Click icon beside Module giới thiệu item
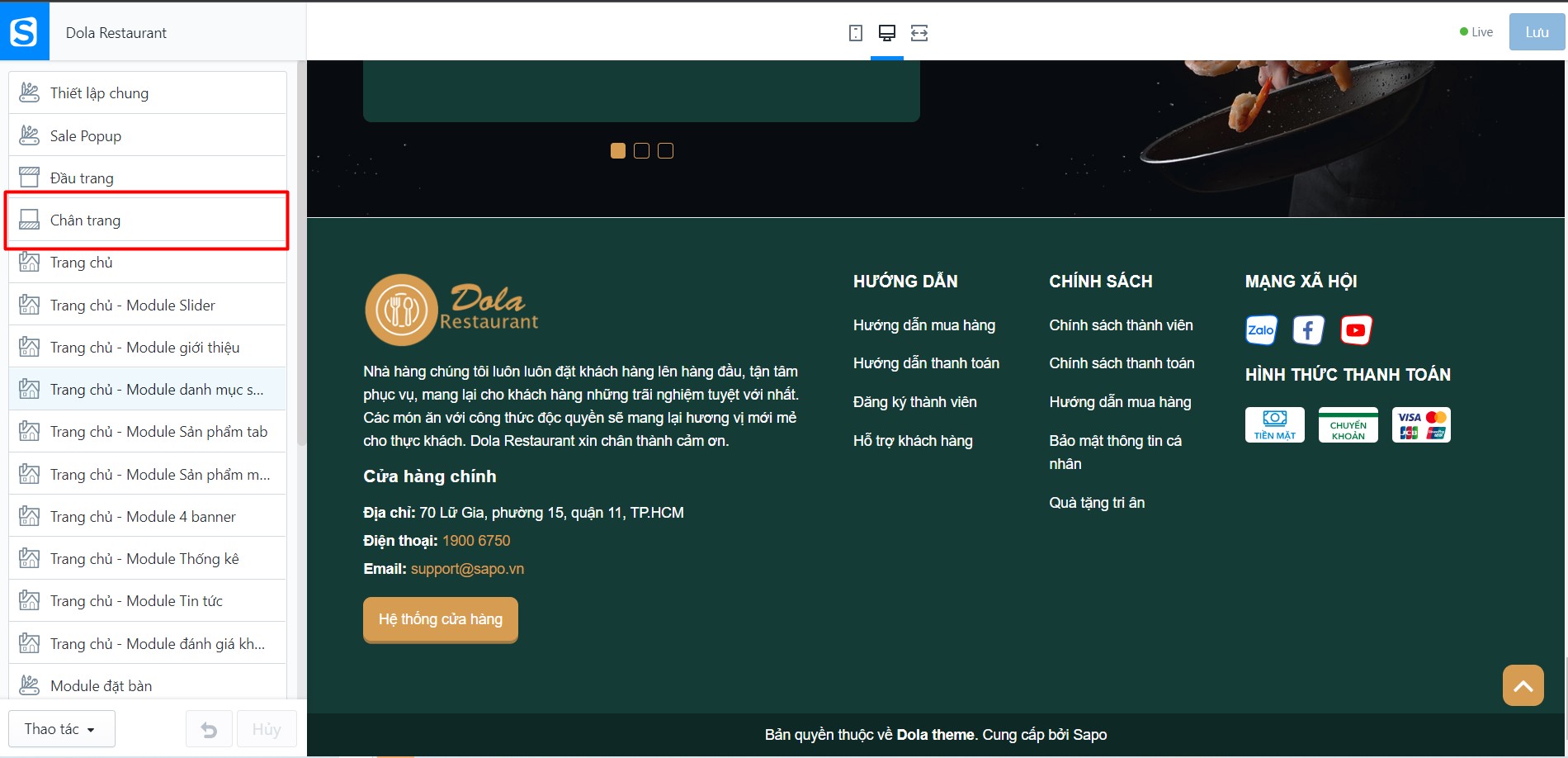This screenshot has width=1568, height=758. (29, 347)
